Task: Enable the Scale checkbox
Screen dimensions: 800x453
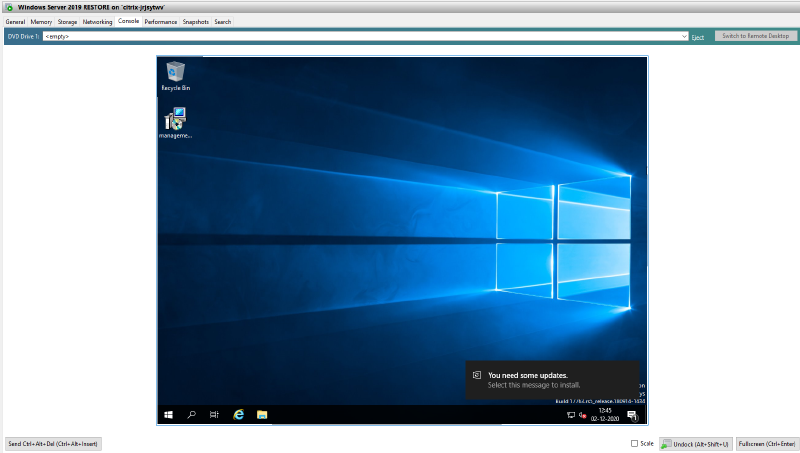Action: (634, 444)
